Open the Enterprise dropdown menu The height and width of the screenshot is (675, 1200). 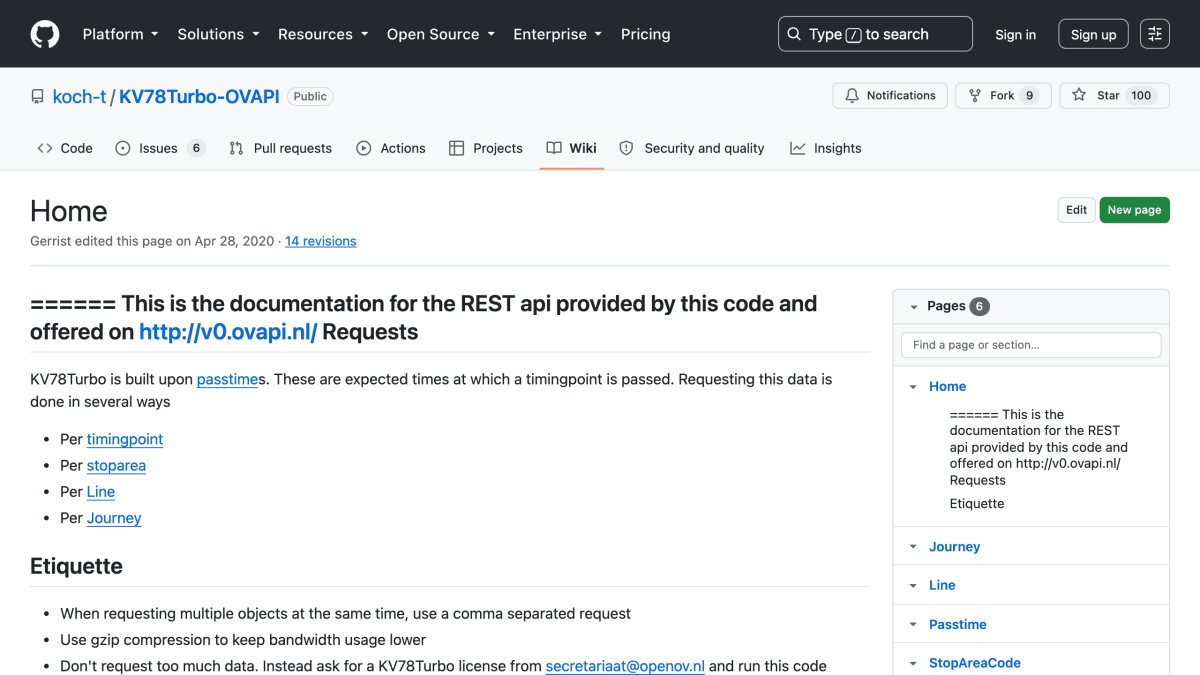point(557,34)
